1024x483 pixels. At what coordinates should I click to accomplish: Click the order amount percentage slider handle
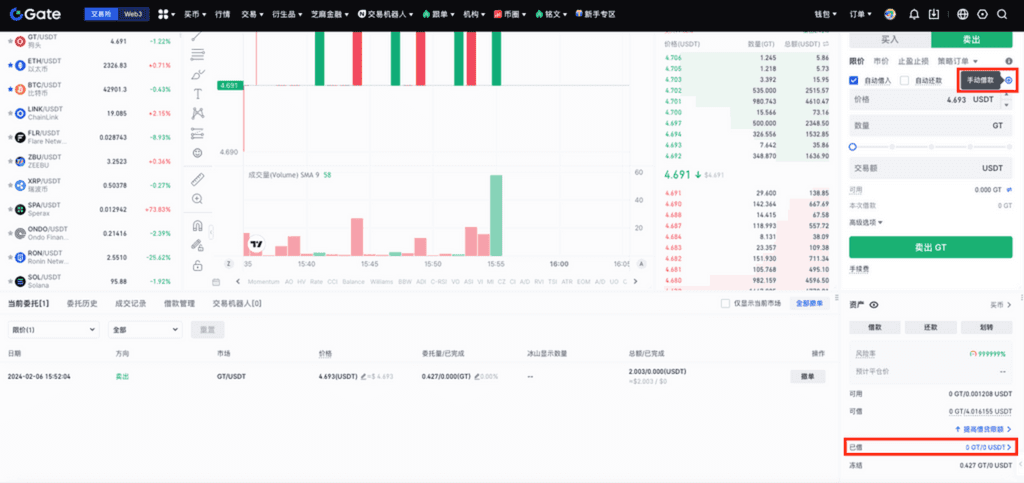[853, 147]
